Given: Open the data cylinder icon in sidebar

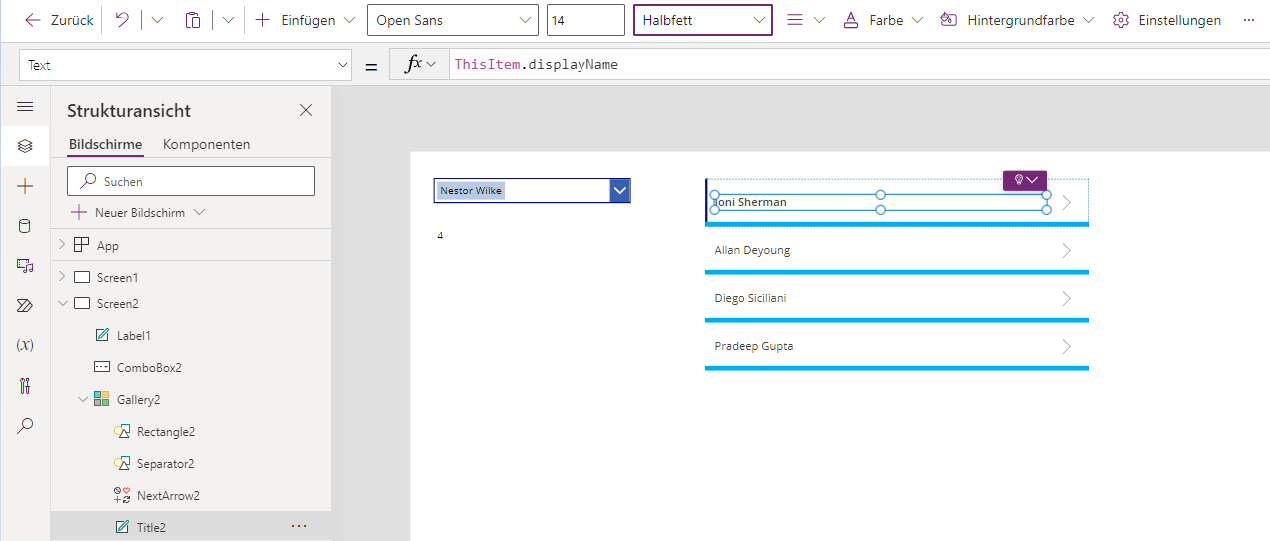Looking at the screenshot, I should [x=25, y=226].
